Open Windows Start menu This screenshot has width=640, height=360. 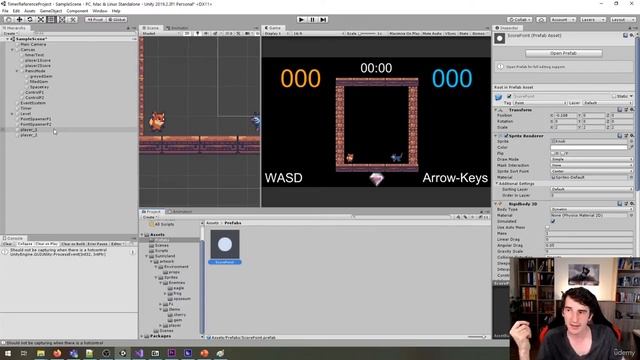click(8, 353)
